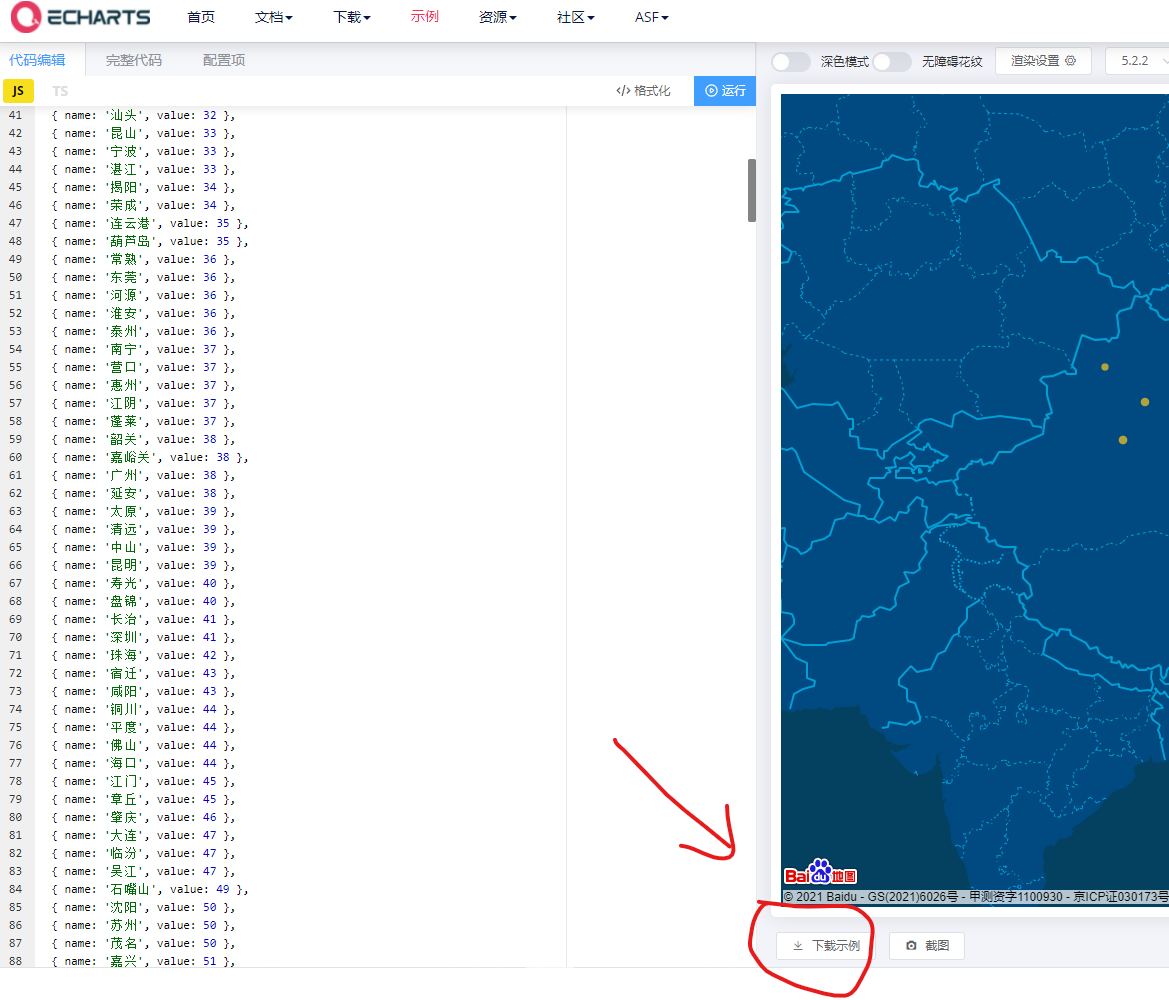
Task: Switch to the 完整代码 tab
Action: click(133, 60)
